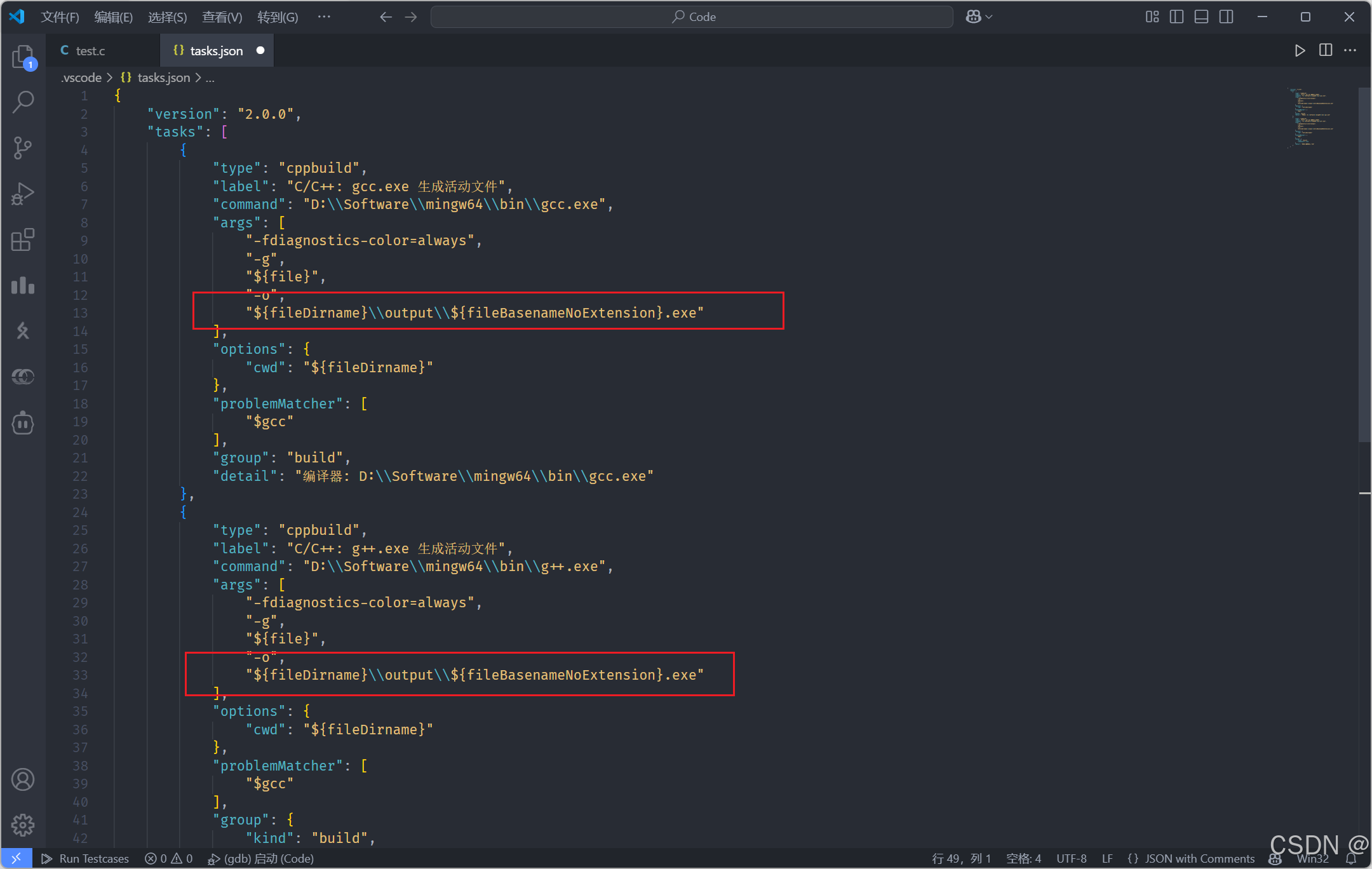Click the Code command center search box
The height and width of the screenshot is (869, 1372).
(x=692, y=17)
